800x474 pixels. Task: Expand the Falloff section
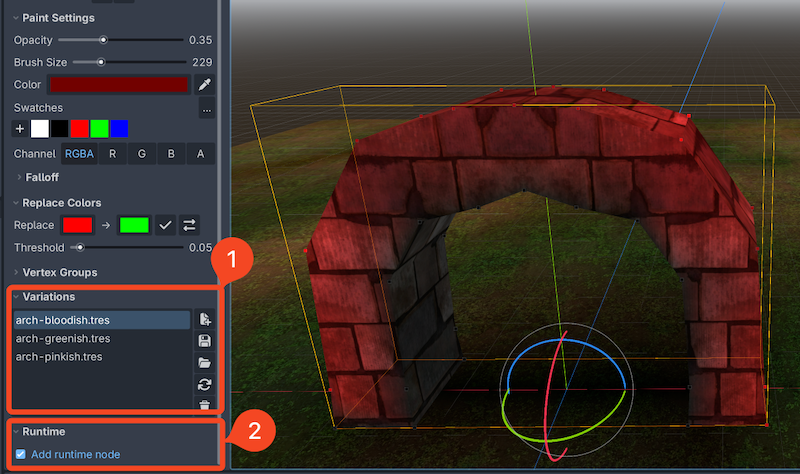tap(19, 178)
